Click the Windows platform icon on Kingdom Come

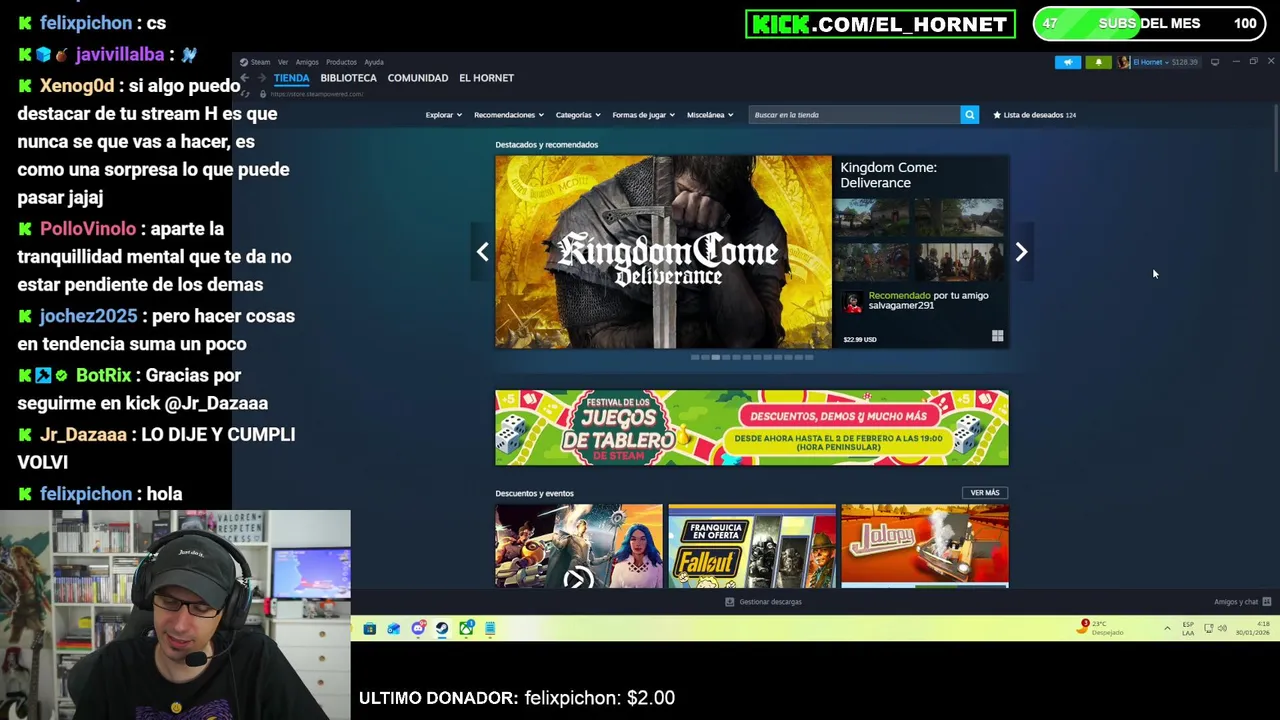[997, 337]
